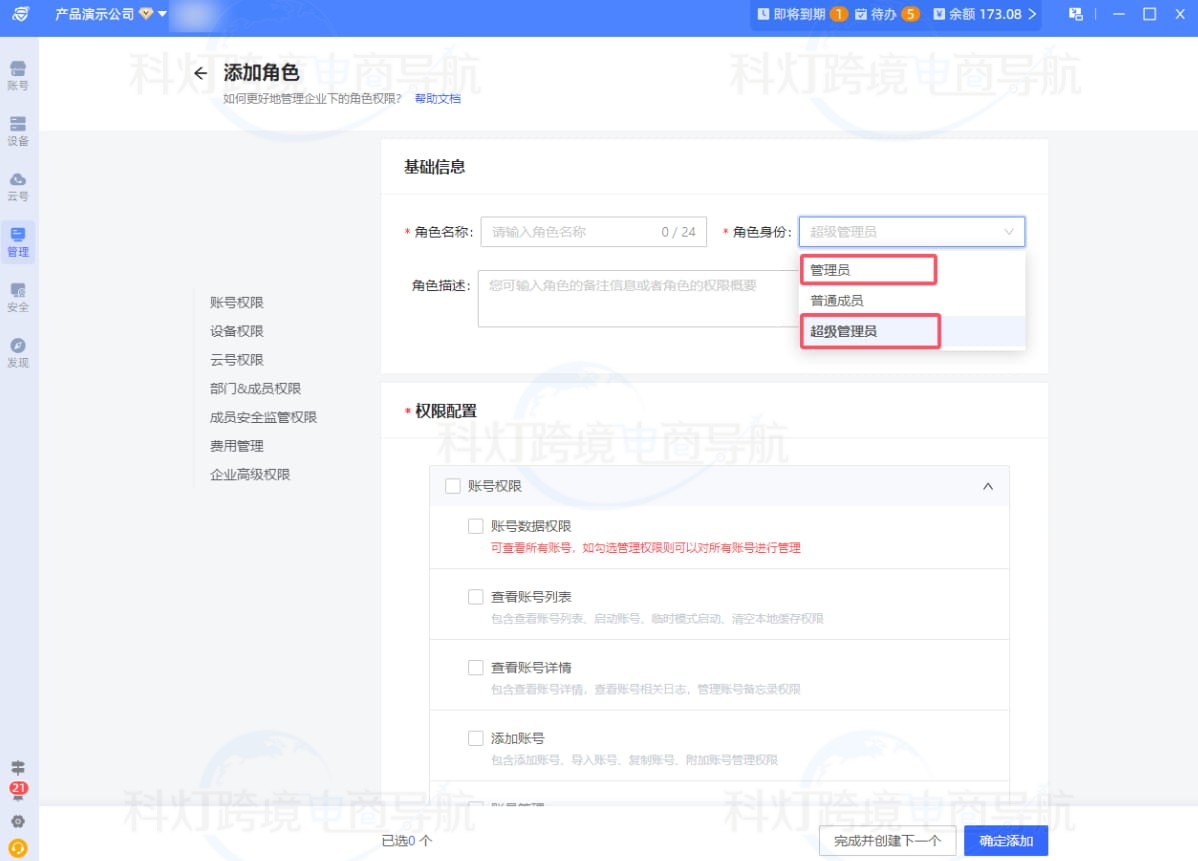Viewport: 1198px width, 861px height.
Task: Open the 费用管理 item in the permission menu
Action: [237, 445]
